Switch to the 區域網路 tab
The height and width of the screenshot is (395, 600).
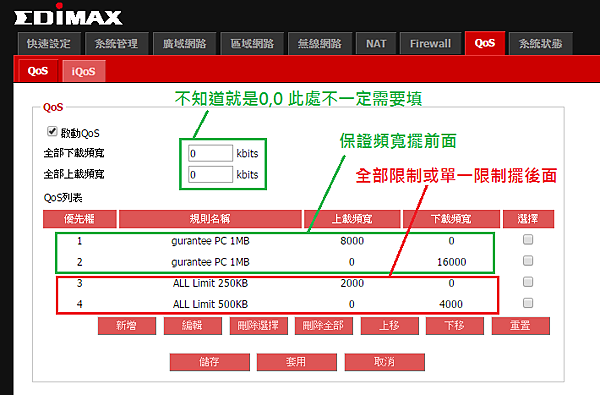tap(252, 44)
